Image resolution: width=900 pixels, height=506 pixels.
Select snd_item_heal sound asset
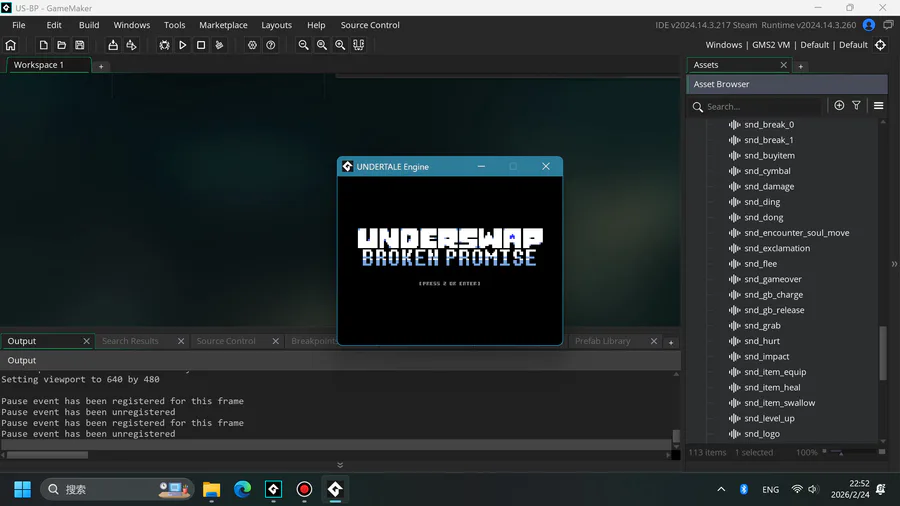coord(772,387)
